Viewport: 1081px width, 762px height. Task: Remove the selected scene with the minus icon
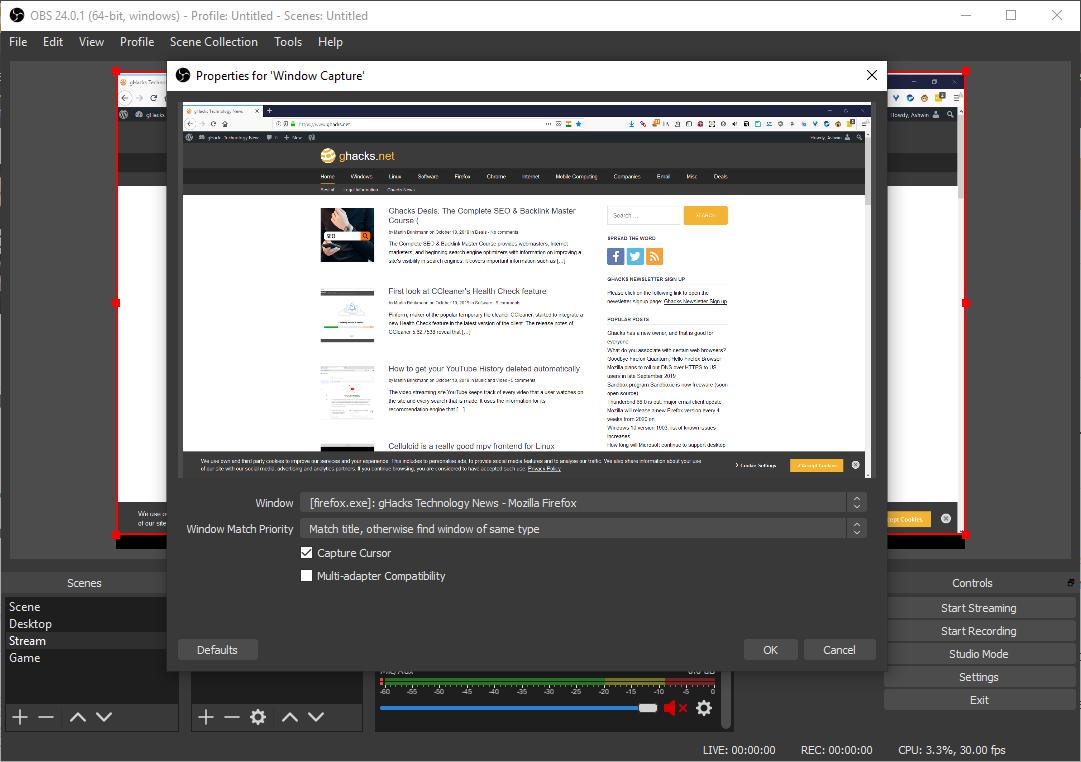(x=46, y=717)
